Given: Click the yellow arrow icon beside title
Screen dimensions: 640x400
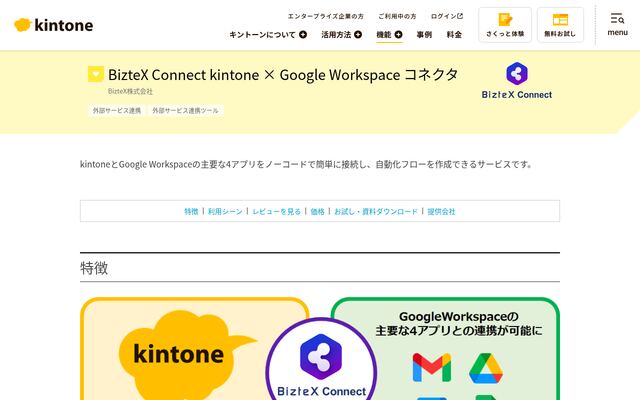Looking at the screenshot, I should coord(96,74).
